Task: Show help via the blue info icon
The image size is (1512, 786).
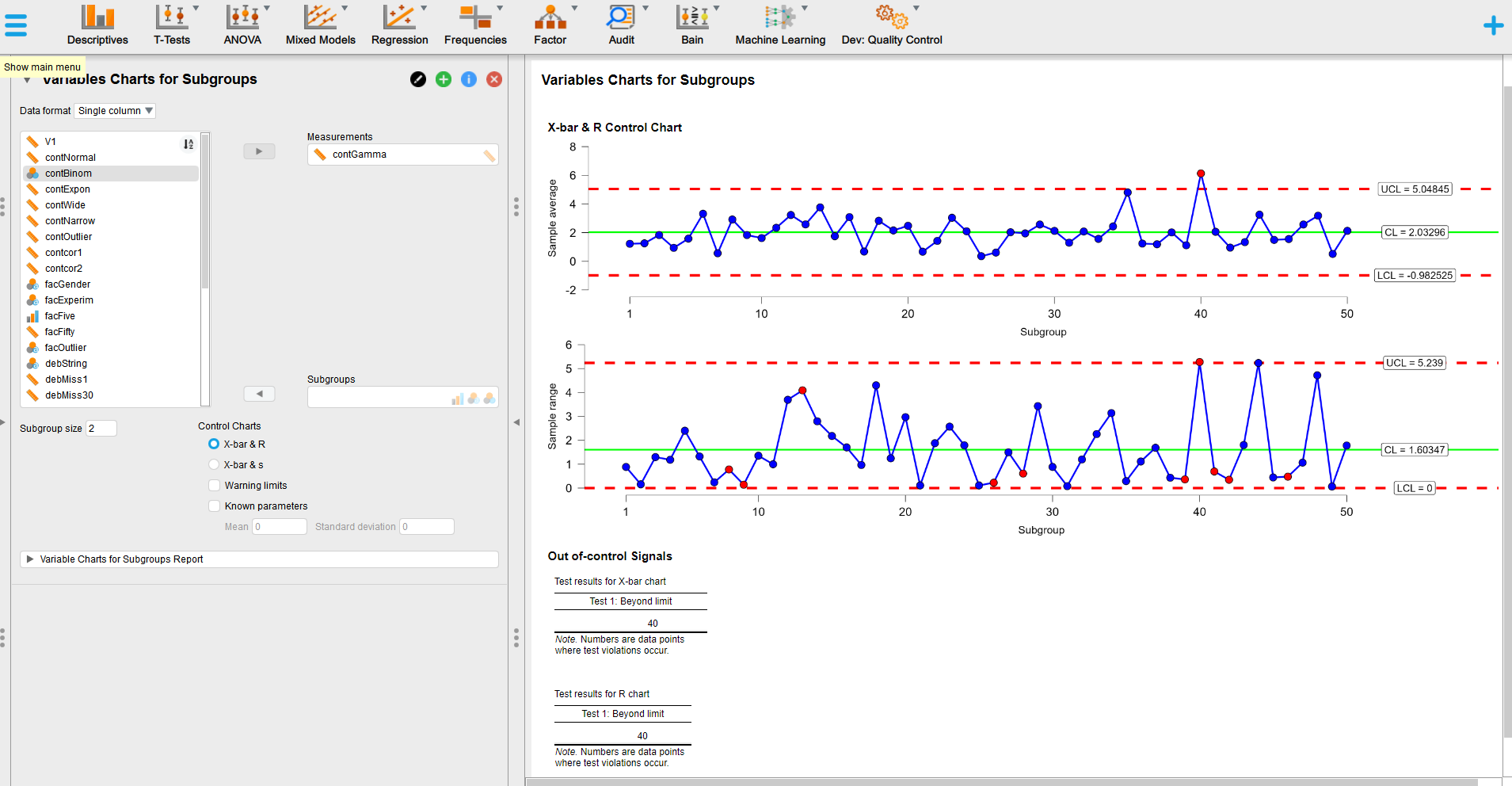Action: [x=468, y=79]
